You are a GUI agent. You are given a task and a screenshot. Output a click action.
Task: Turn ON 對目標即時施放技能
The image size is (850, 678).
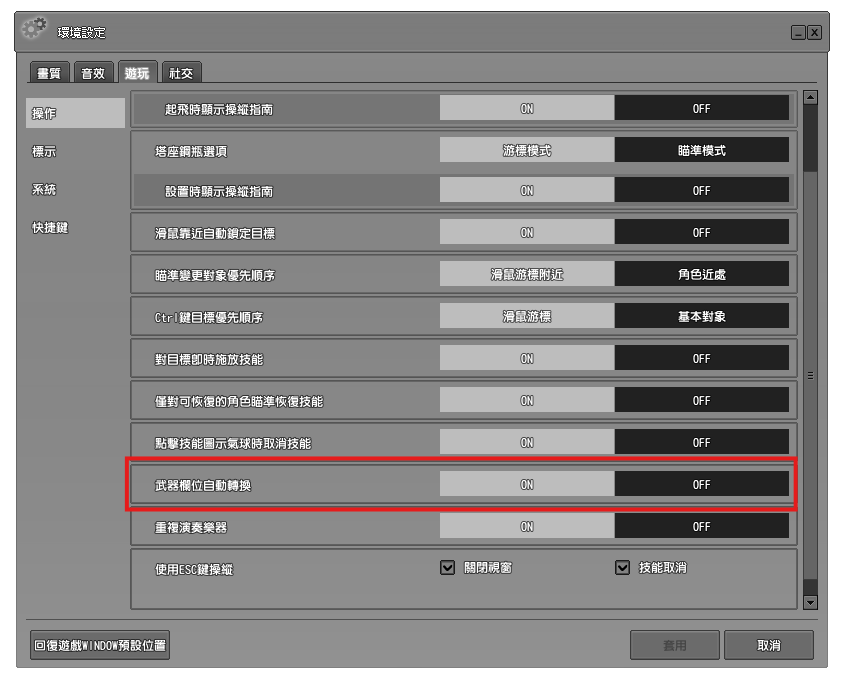[x=527, y=358]
